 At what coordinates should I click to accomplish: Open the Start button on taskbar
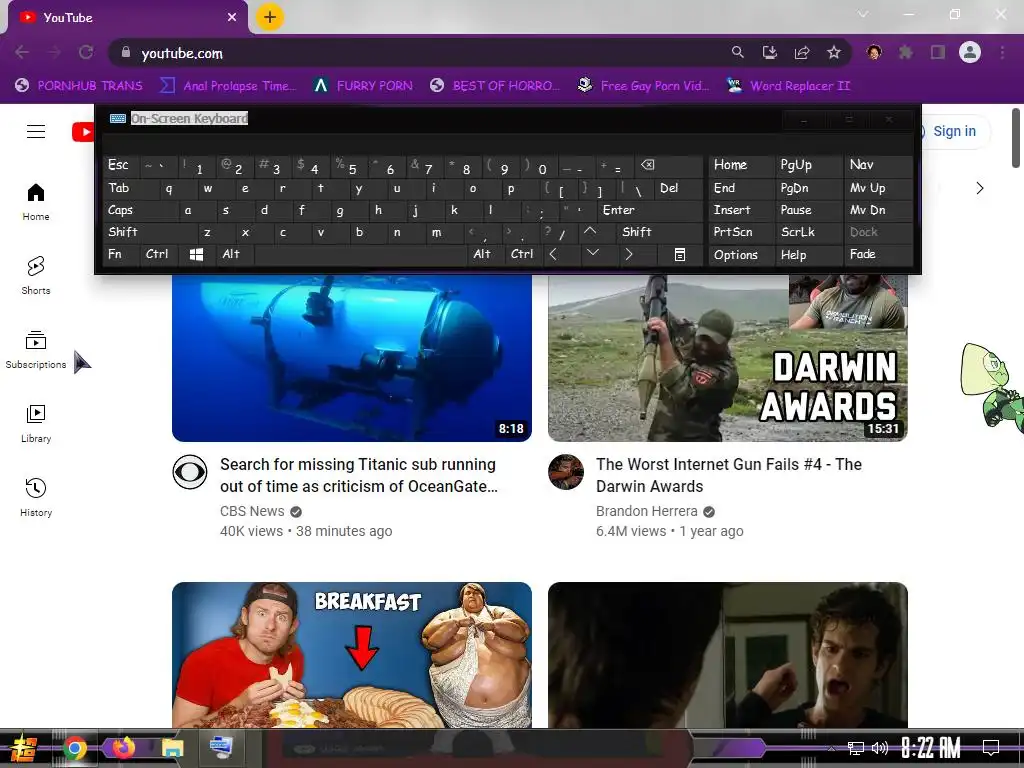tap(23, 748)
